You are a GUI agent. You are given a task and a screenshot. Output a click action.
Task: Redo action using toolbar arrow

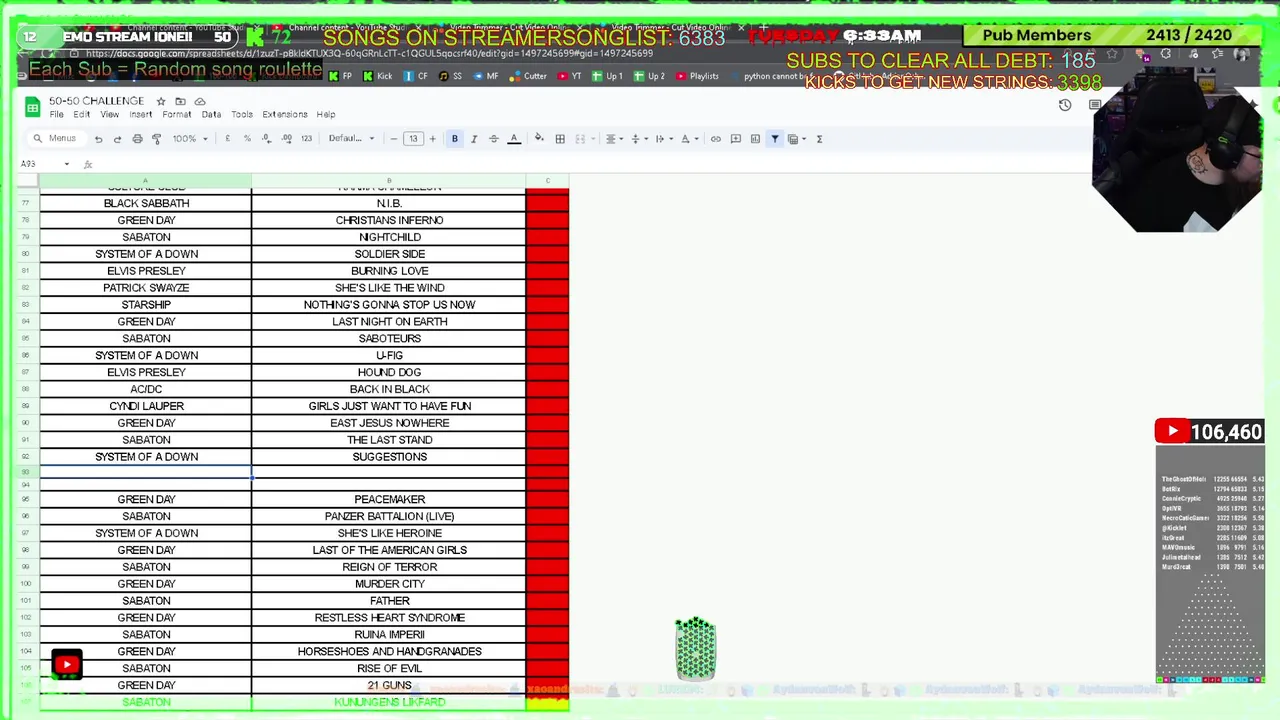click(117, 139)
